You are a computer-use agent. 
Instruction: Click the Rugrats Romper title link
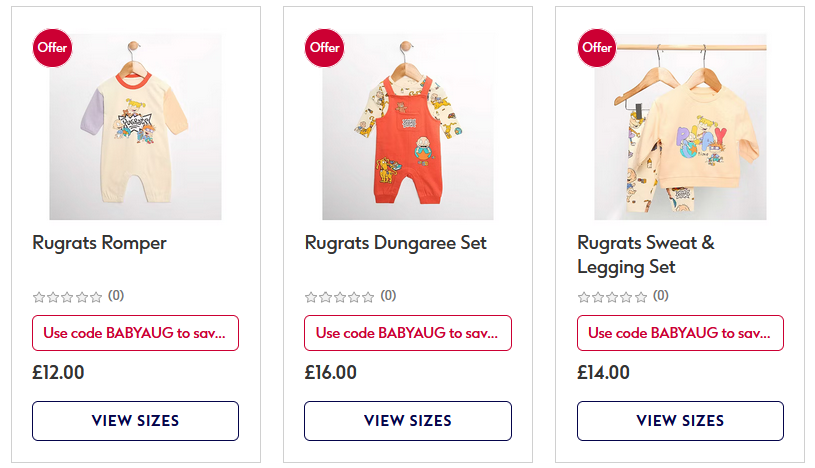(99, 243)
